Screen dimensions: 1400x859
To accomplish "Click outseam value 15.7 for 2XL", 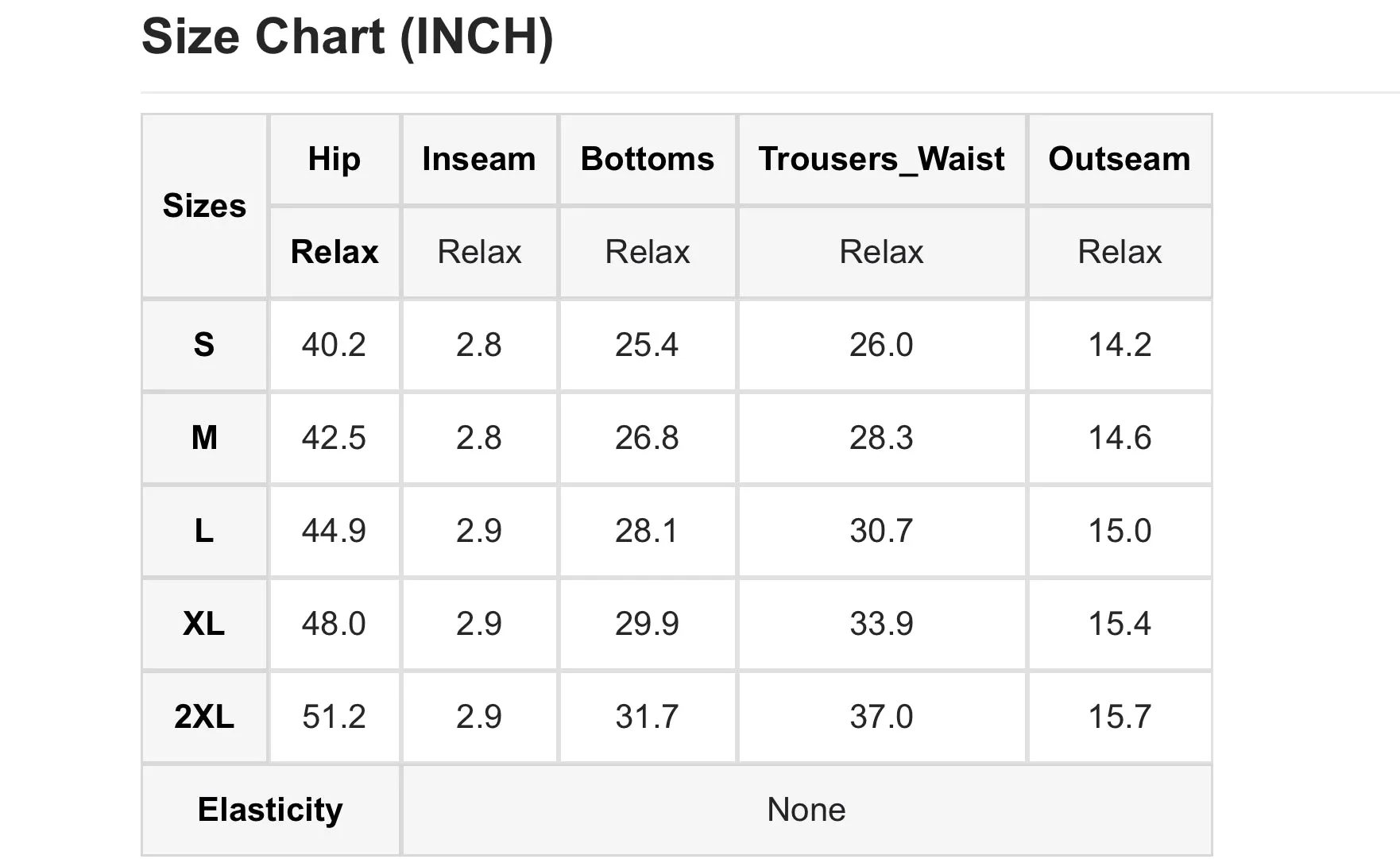I will pyautogui.click(x=1120, y=717).
